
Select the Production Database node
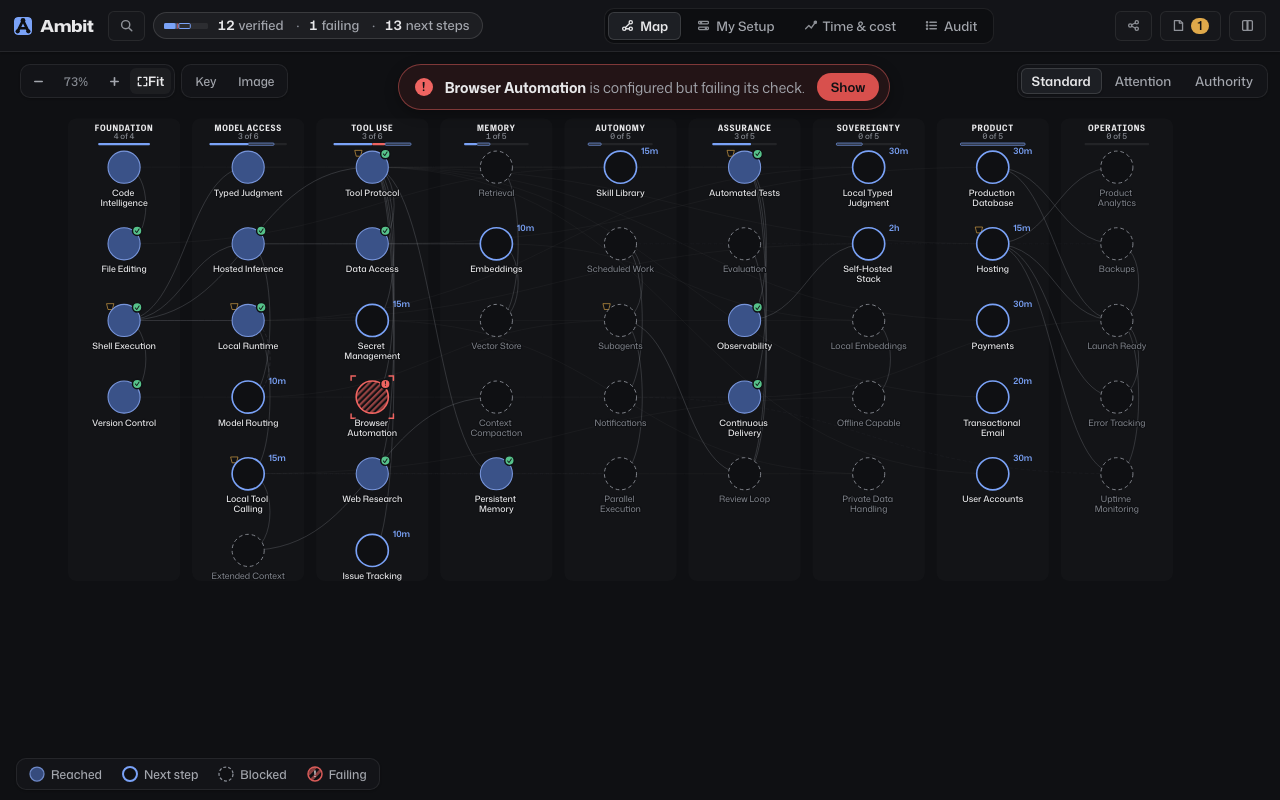(992, 167)
